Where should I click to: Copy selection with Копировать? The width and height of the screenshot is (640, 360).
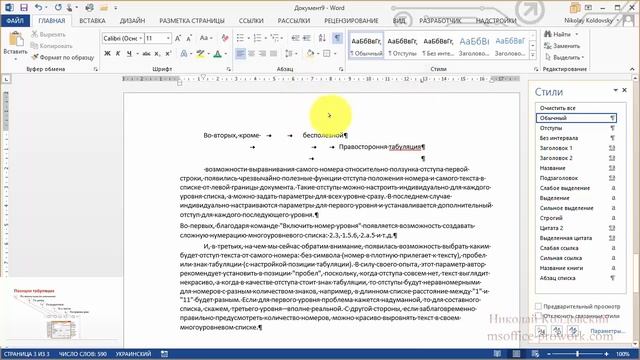51,46
